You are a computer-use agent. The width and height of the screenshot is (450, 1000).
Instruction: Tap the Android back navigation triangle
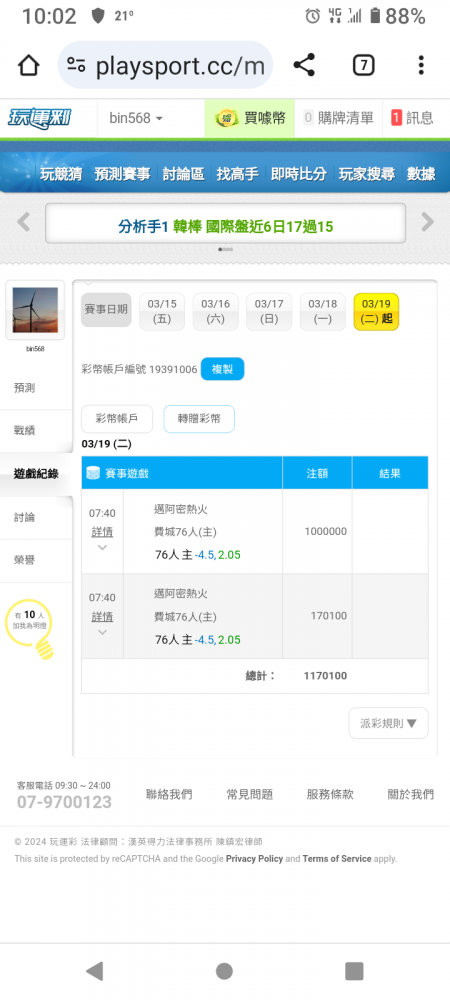coord(94,971)
